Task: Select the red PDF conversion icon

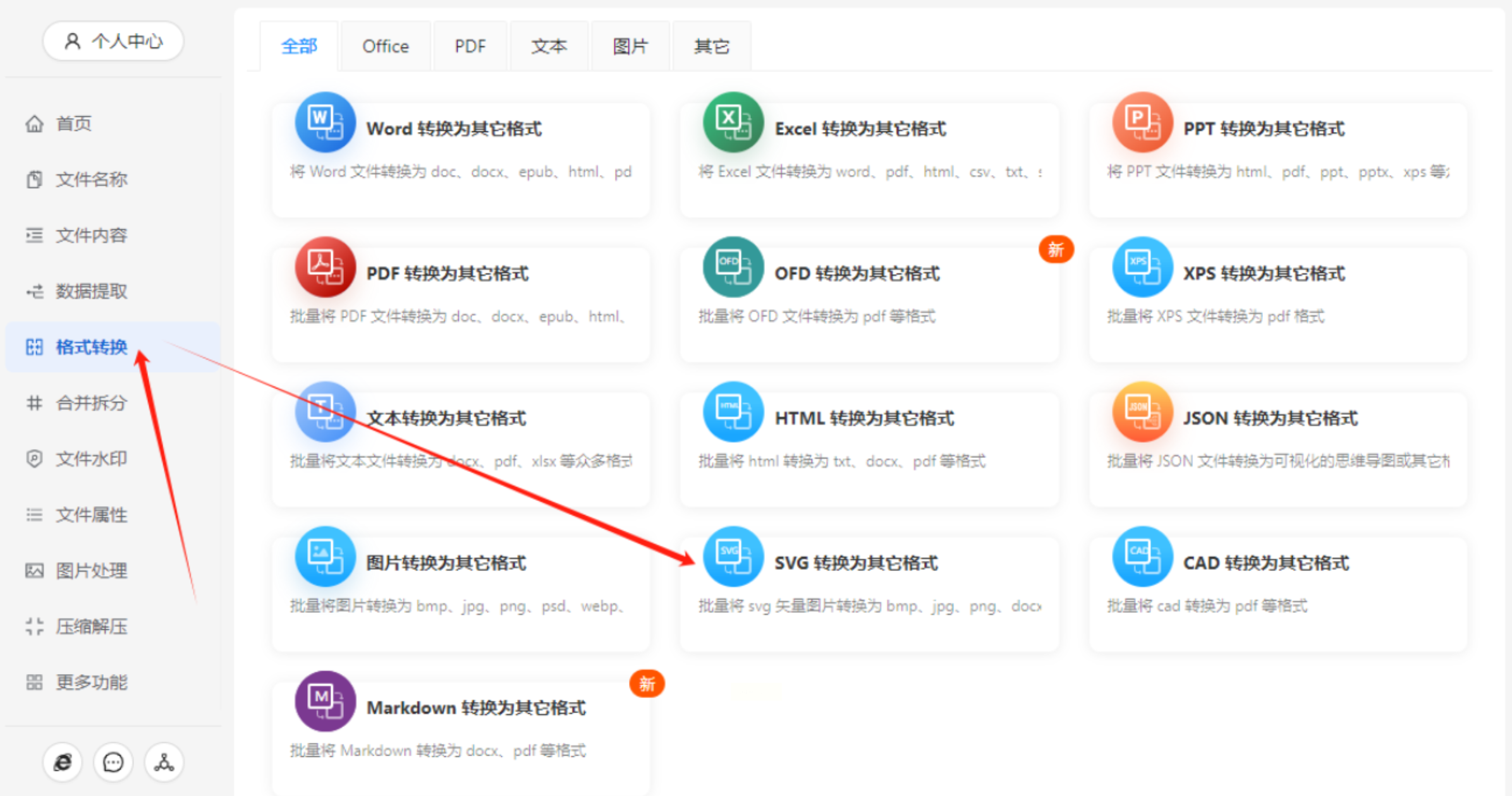Action: (x=325, y=267)
